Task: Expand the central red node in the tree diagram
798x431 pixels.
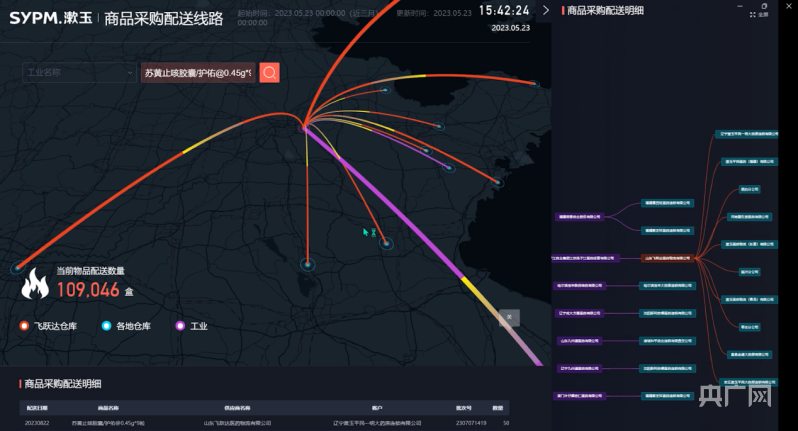Action: click(665, 257)
